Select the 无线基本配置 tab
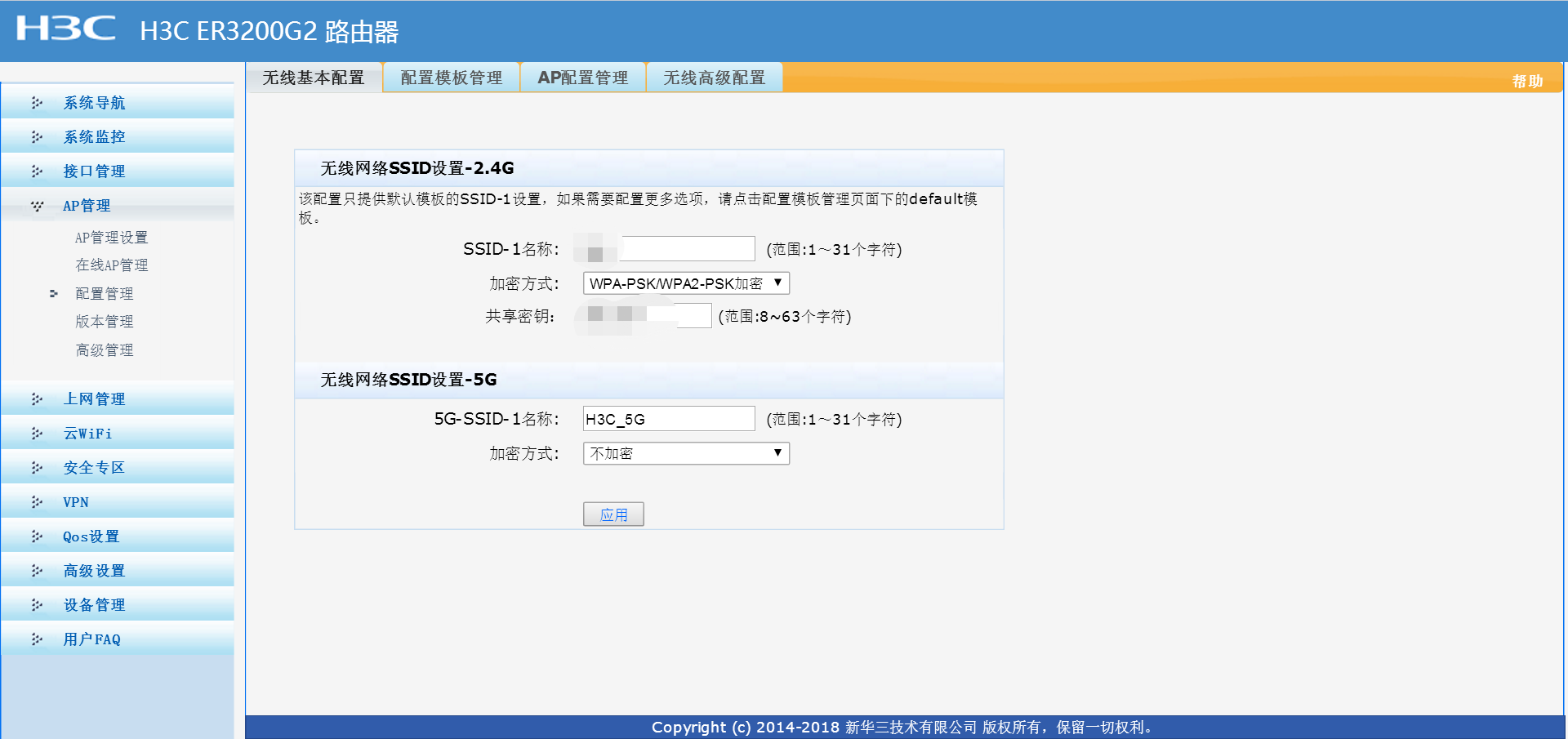Image resolution: width=1568 pixels, height=739 pixels. click(x=314, y=78)
